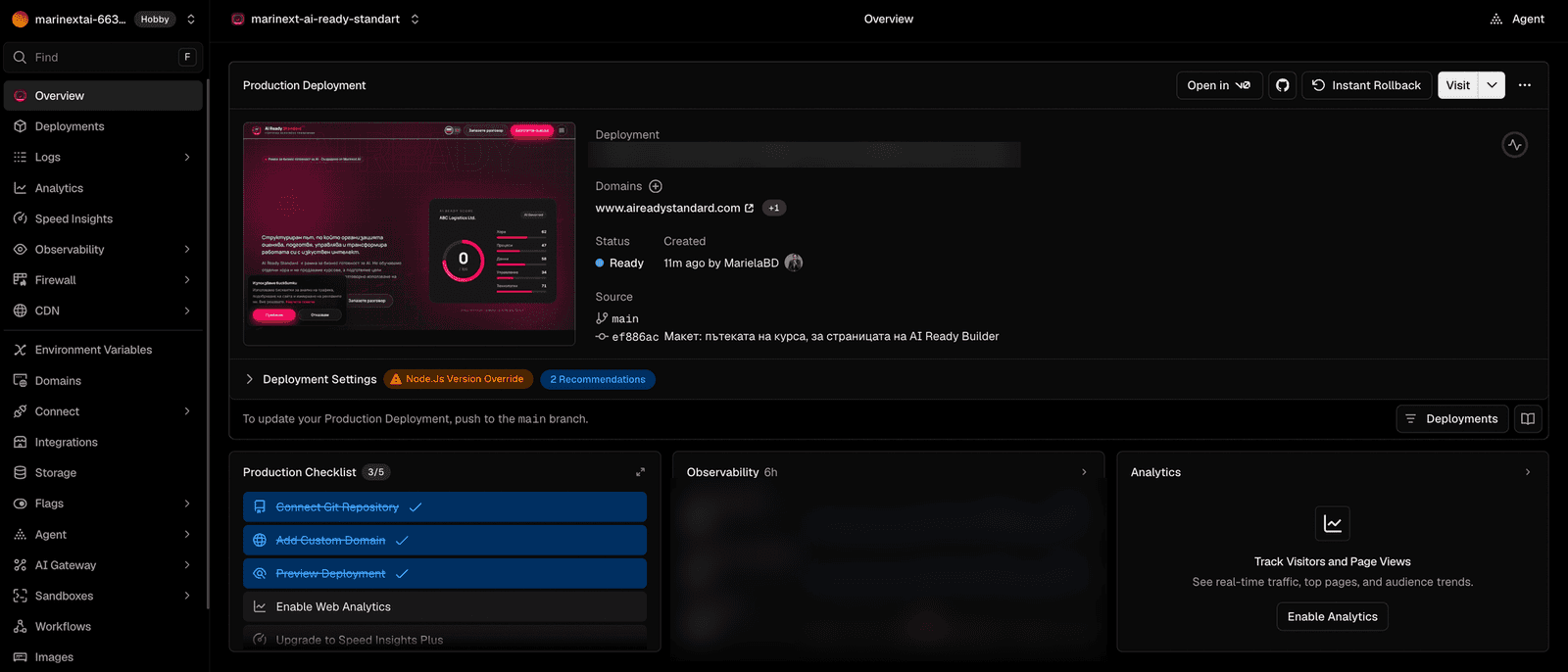
Task: Expand the Production Checklist panel
Action: point(640,472)
